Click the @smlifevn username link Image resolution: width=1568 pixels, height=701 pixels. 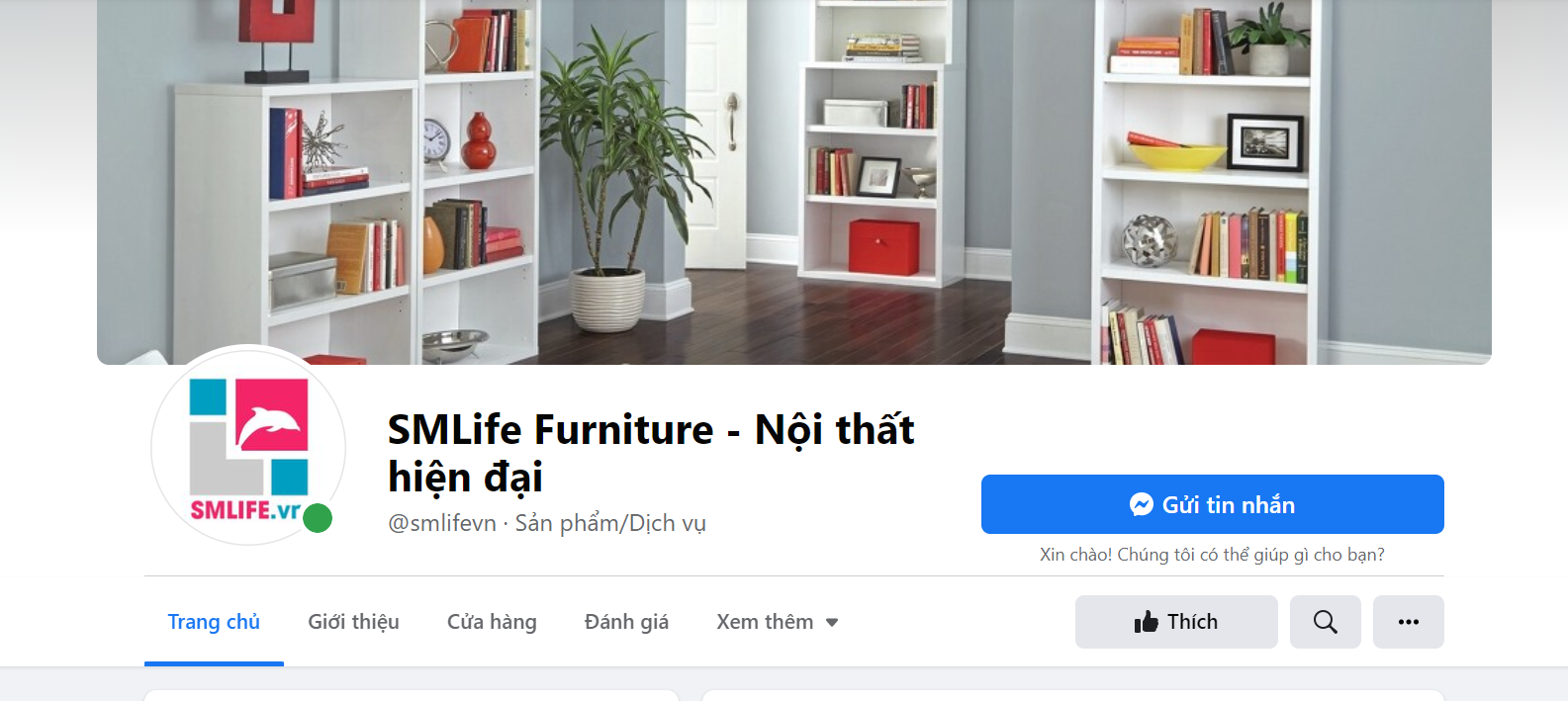[442, 523]
